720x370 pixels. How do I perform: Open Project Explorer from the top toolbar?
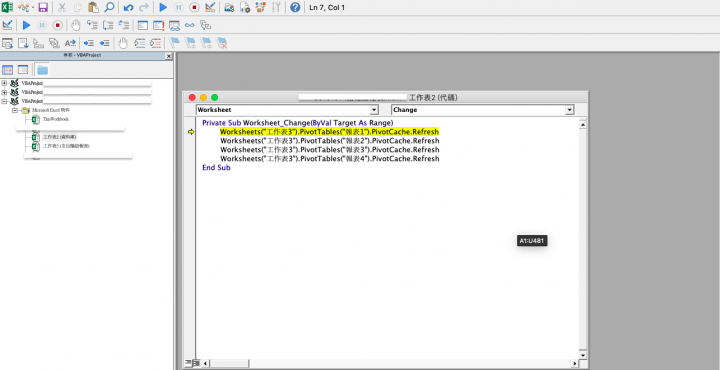pos(229,7)
